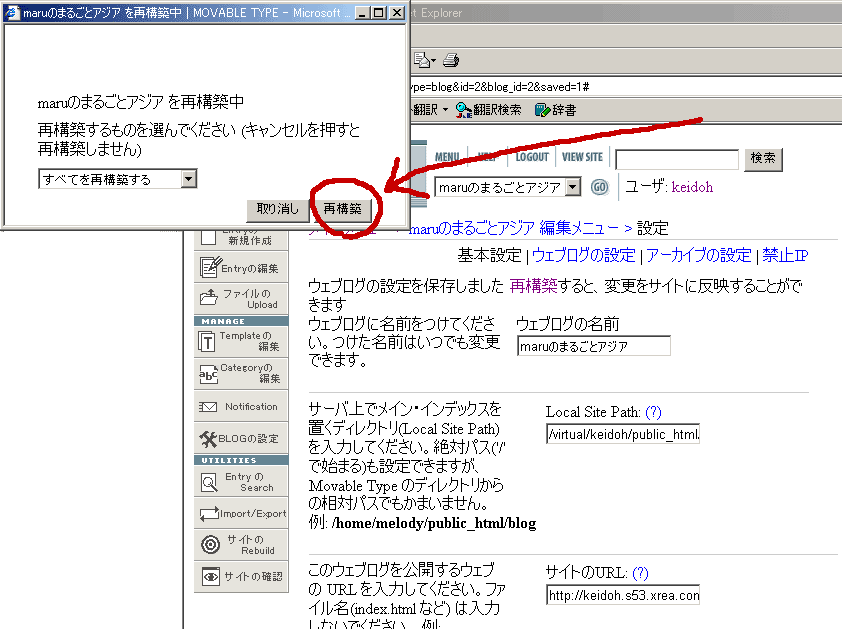Click the 辞書 dictionary toolbar button
The width and height of the screenshot is (842, 629).
(x=556, y=110)
